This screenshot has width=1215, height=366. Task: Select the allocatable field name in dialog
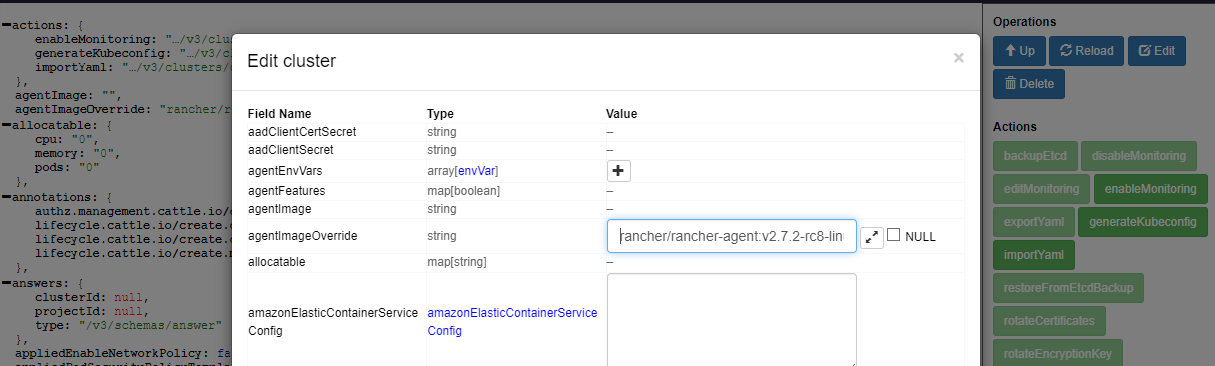point(277,262)
